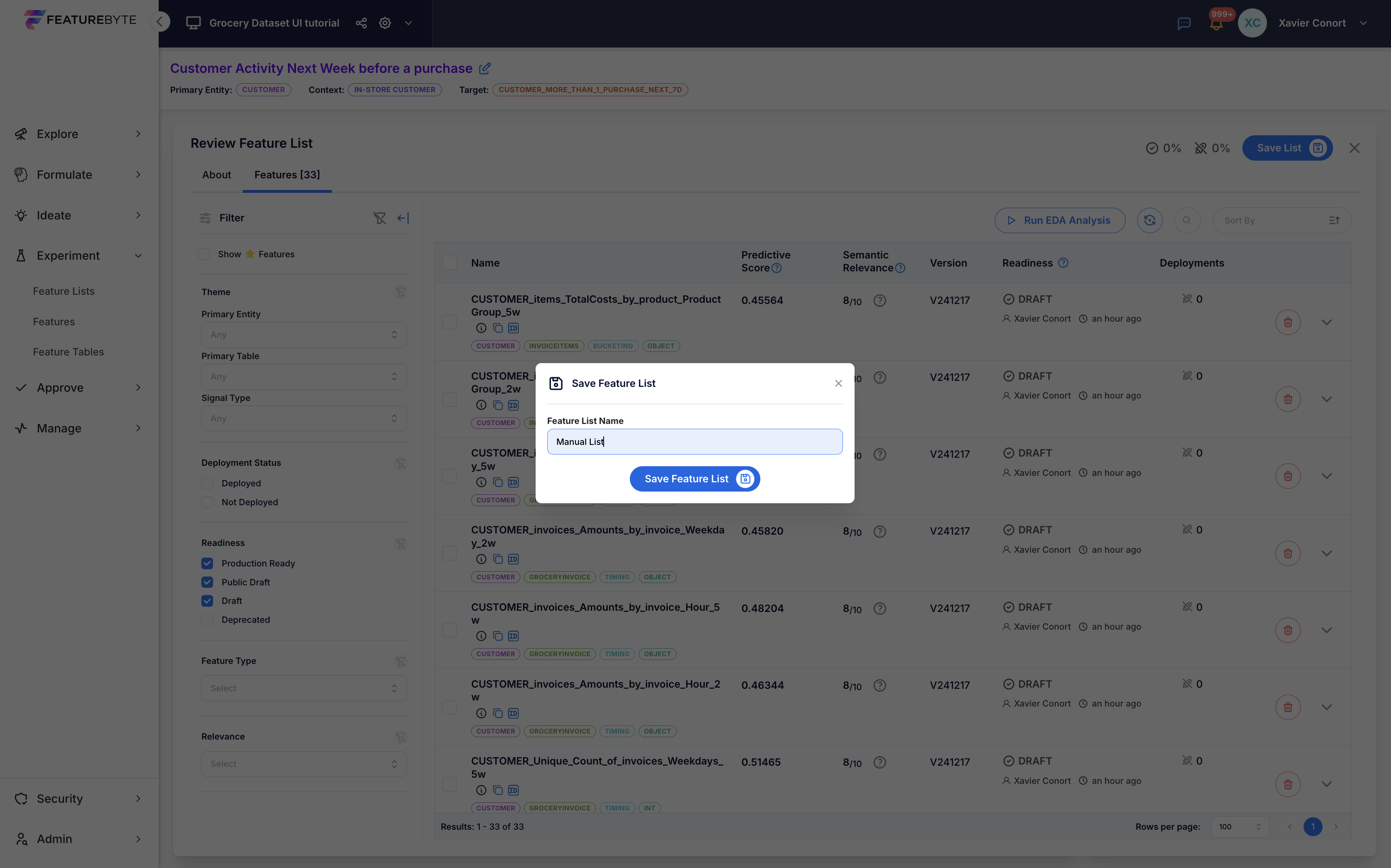Toggle sort order icon in Sort By
Viewport: 1391px width, 868px height.
tap(1334, 221)
